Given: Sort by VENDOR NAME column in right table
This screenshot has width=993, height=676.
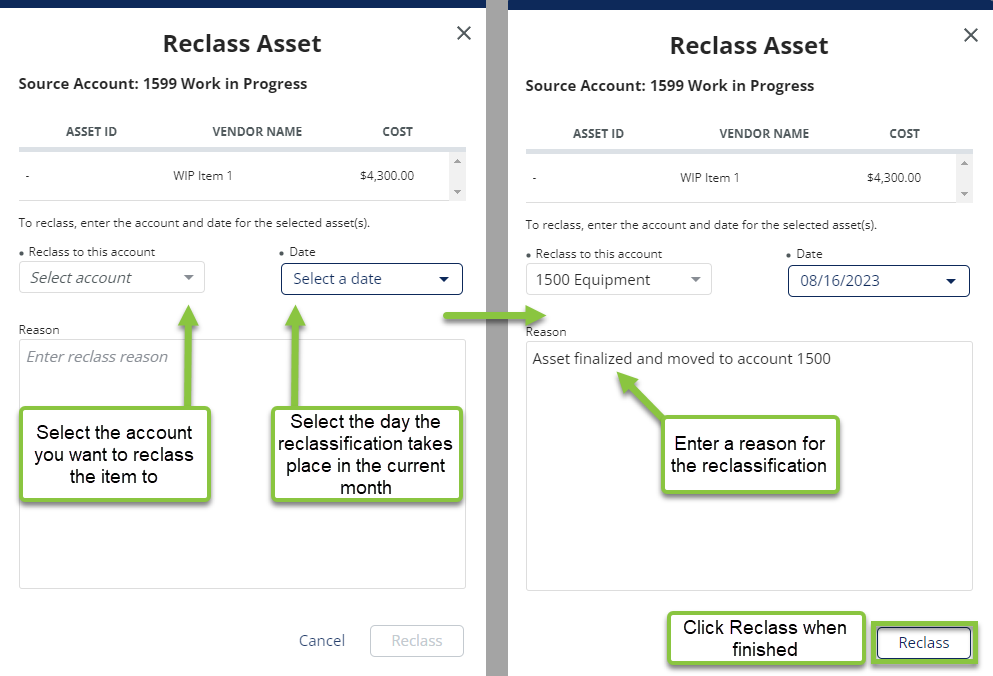Looking at the screenshot, I should point(764,134).
